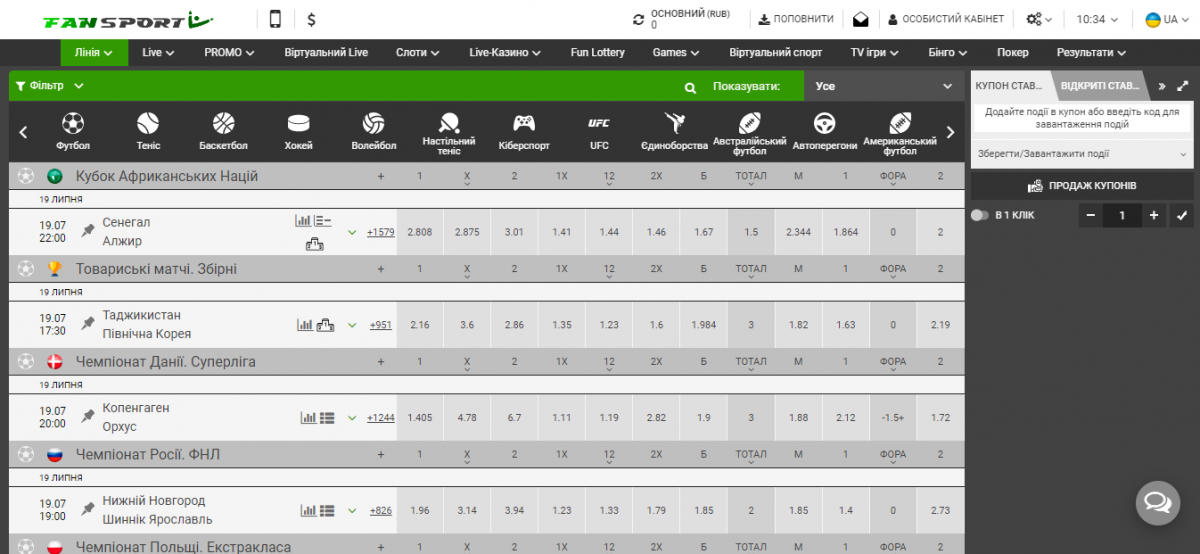
Task: Open the settings gears menu
Action: click(1039, 19)
